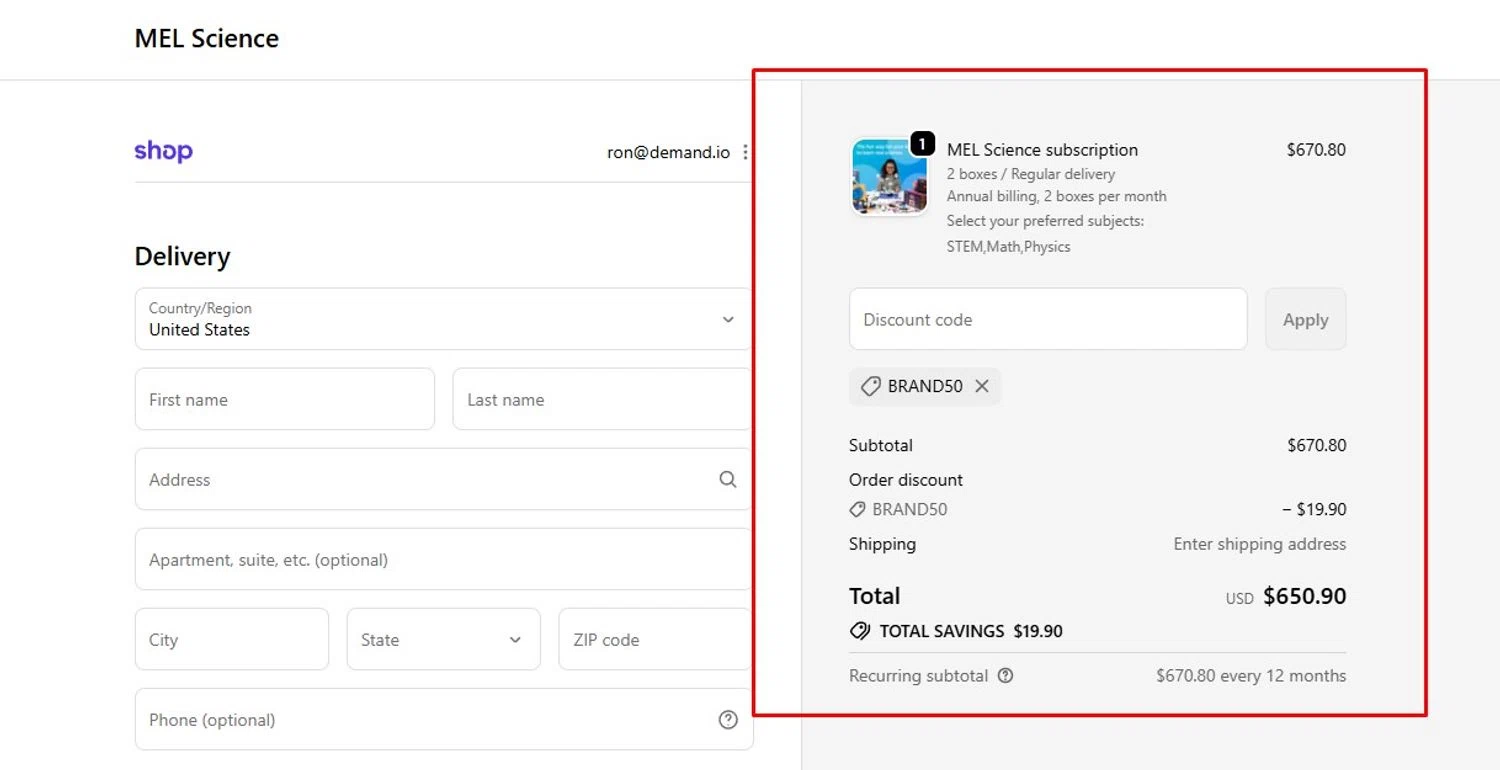Focus the City input field
Image resolution: width=1500 pixels, height=770 pixels.
pos(232,639)
